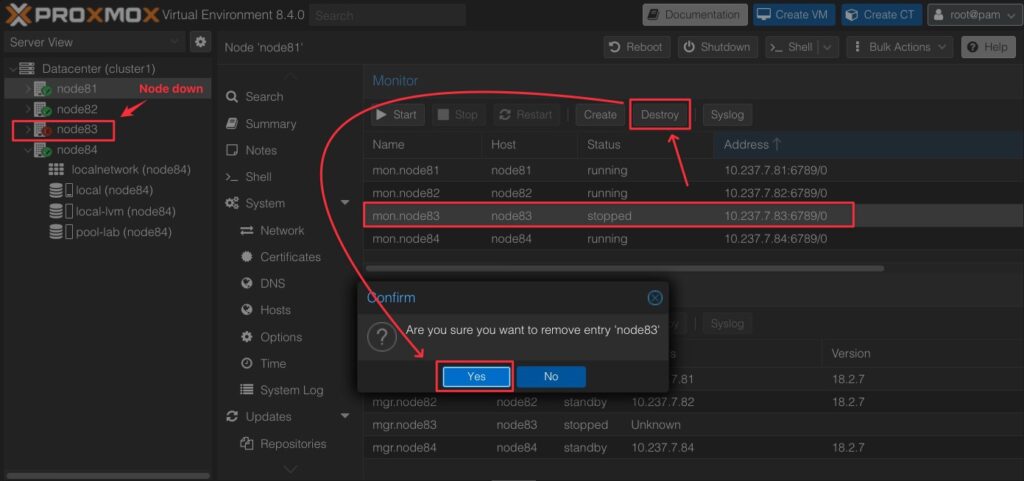This screenshot has height=481, width=1024.
Task: Select the mgr.node84 row
Action: click(x=694, y=448)
